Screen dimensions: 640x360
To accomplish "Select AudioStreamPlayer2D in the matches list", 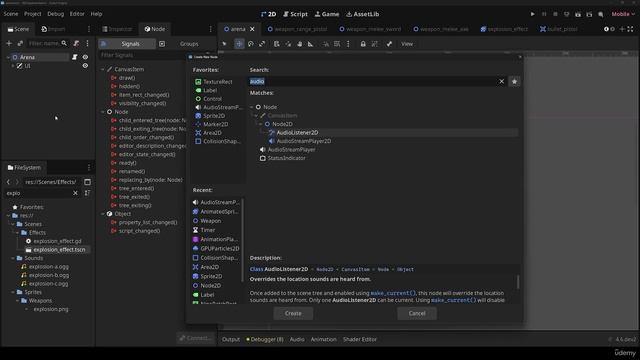I will click(304, 141).
